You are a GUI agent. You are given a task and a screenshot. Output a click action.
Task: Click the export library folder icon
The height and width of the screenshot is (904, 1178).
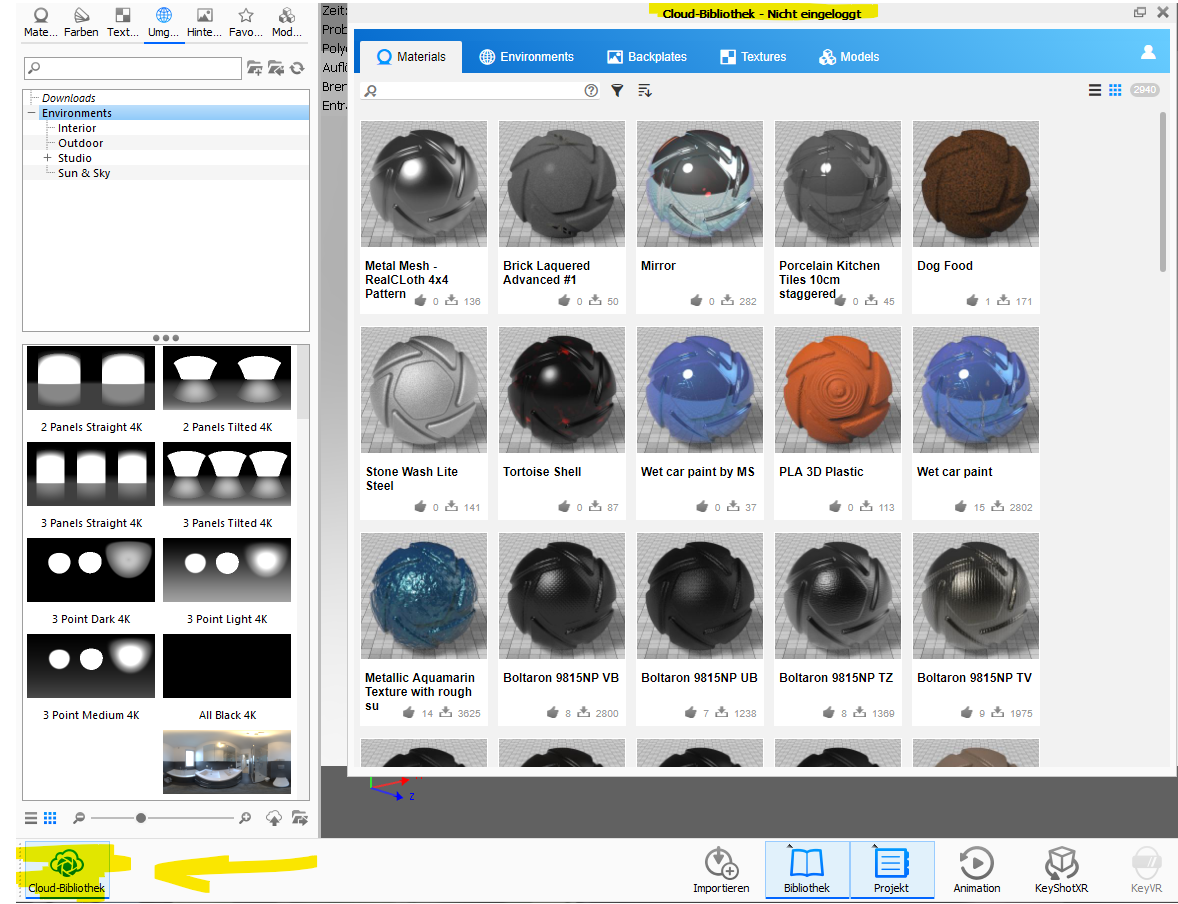(300, 818)
